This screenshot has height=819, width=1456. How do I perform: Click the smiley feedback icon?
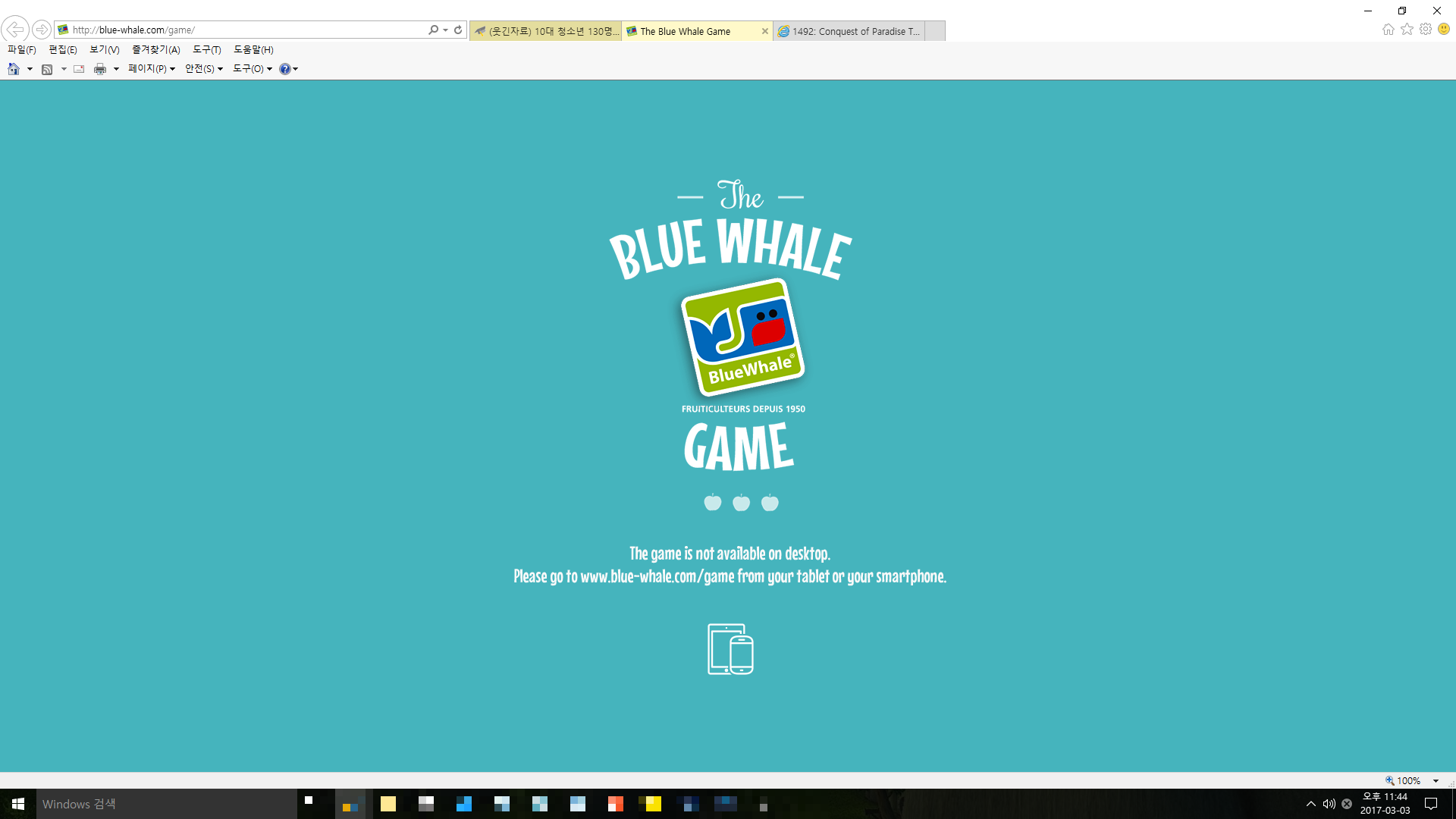coord(1444,29)
